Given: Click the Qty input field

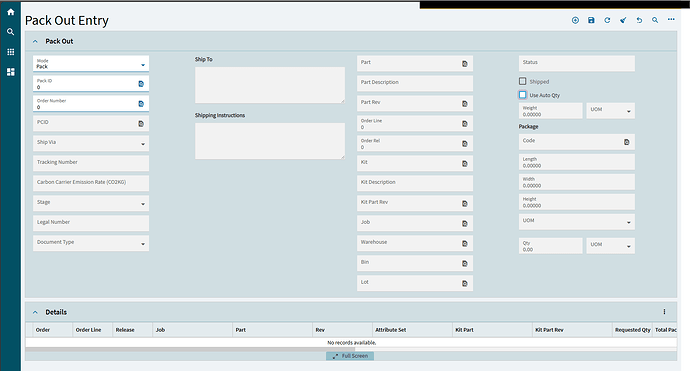Looking at the screenshot, I should click(x=551, y=246).
